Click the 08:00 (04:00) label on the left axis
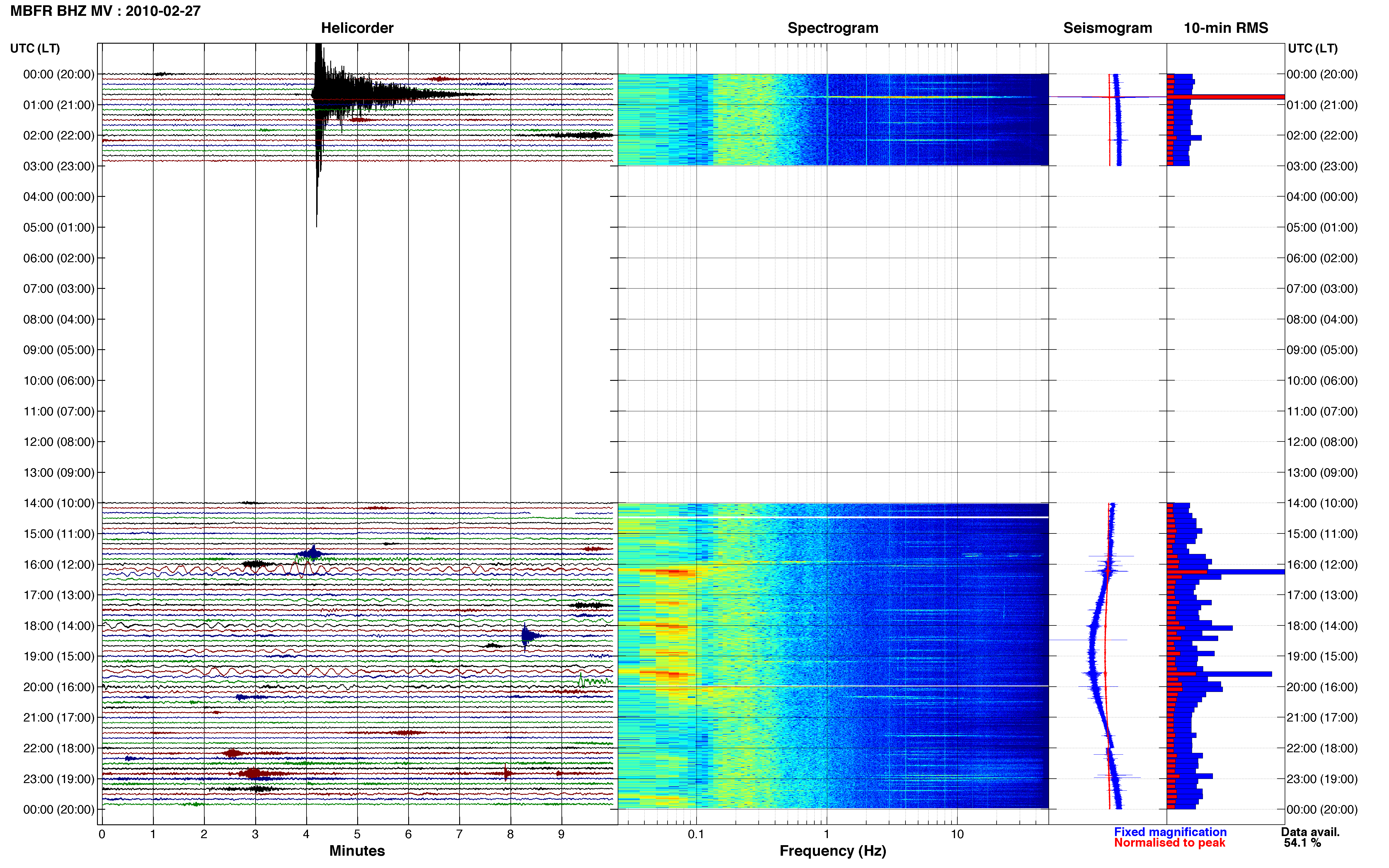The height and width of the screenshot is (868, 1389). 59,319
